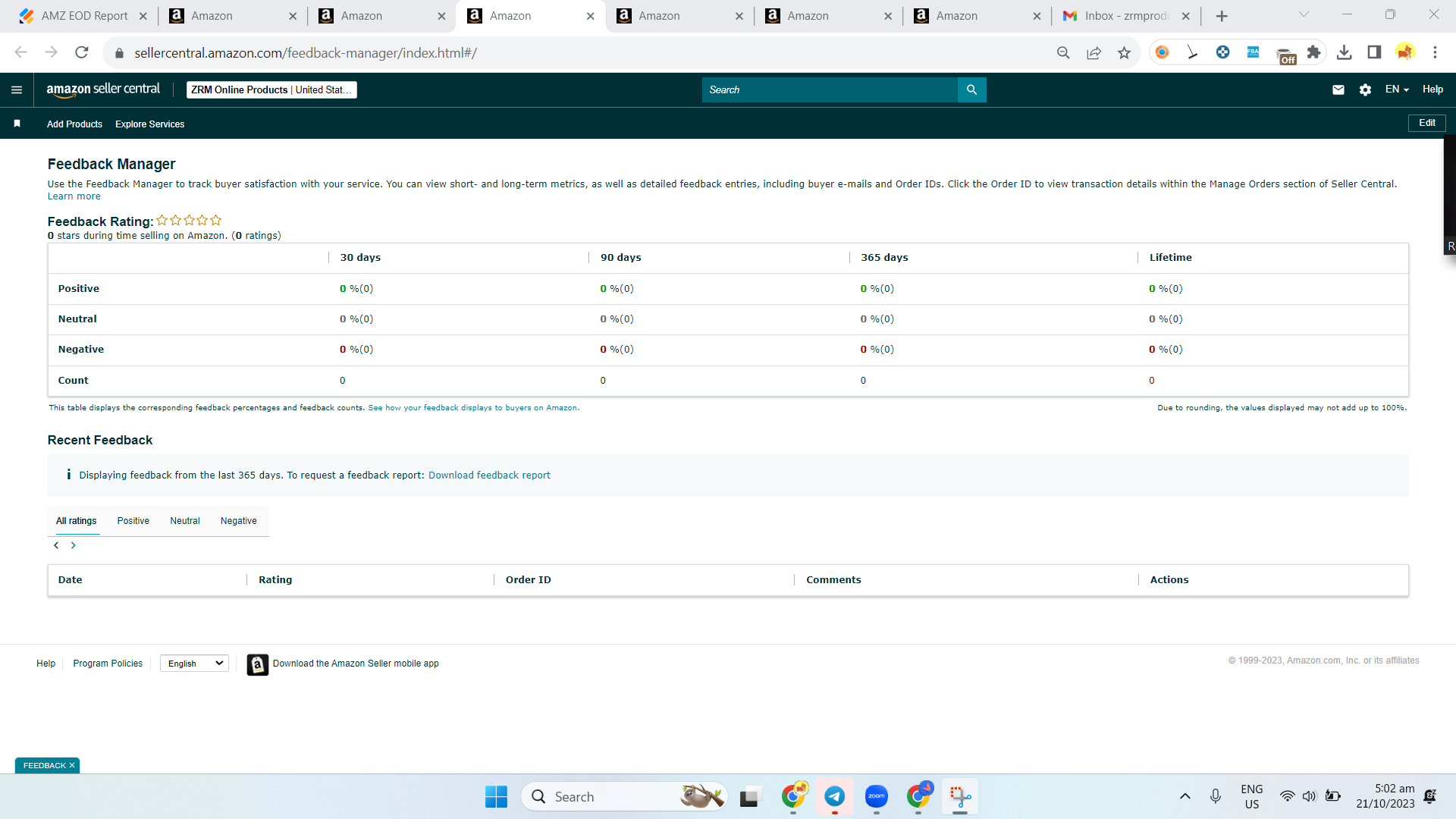Go back using the browser back arrow
This screenshot has height=819, width=1456.
pyautogui.click(x=21, y=52)
